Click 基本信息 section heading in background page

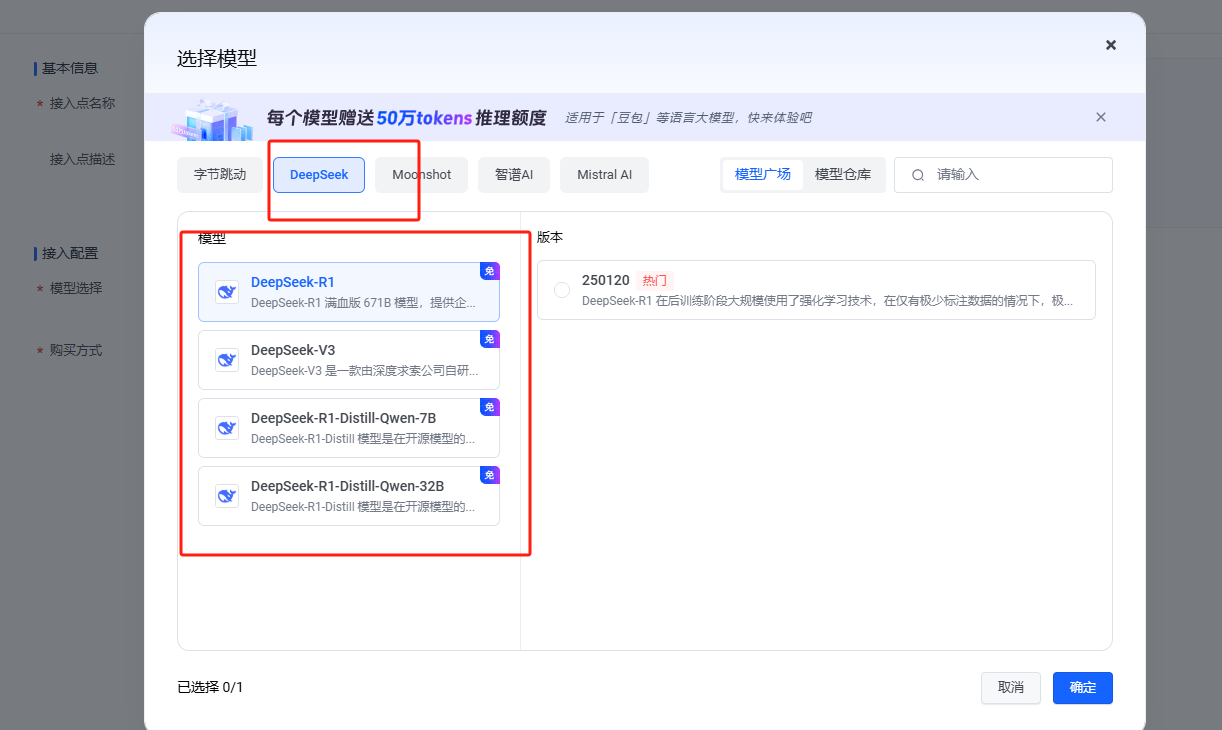pyautogui.click(x=70, y=68)
